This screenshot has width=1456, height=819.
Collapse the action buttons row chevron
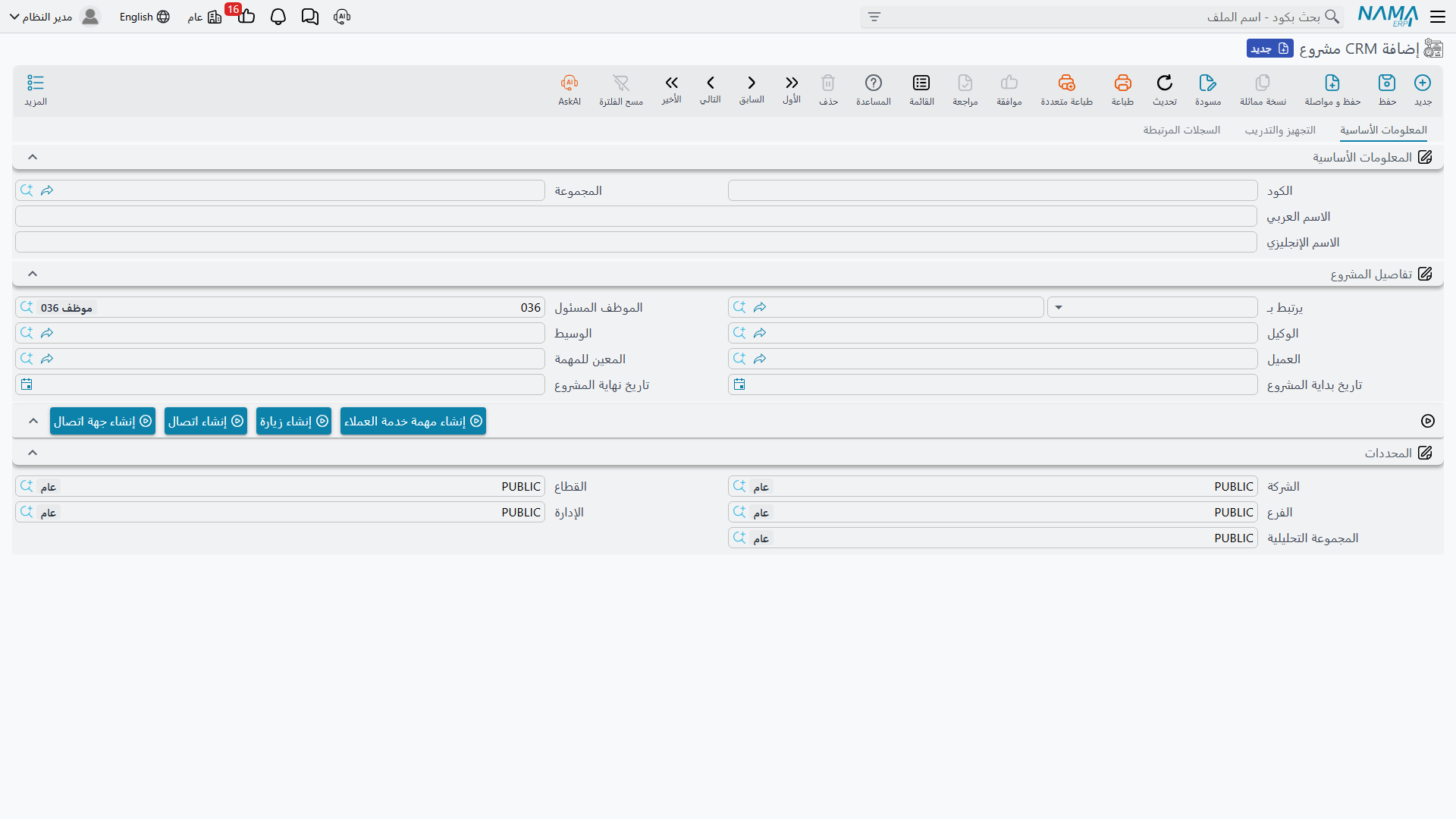tap(33, 421)
